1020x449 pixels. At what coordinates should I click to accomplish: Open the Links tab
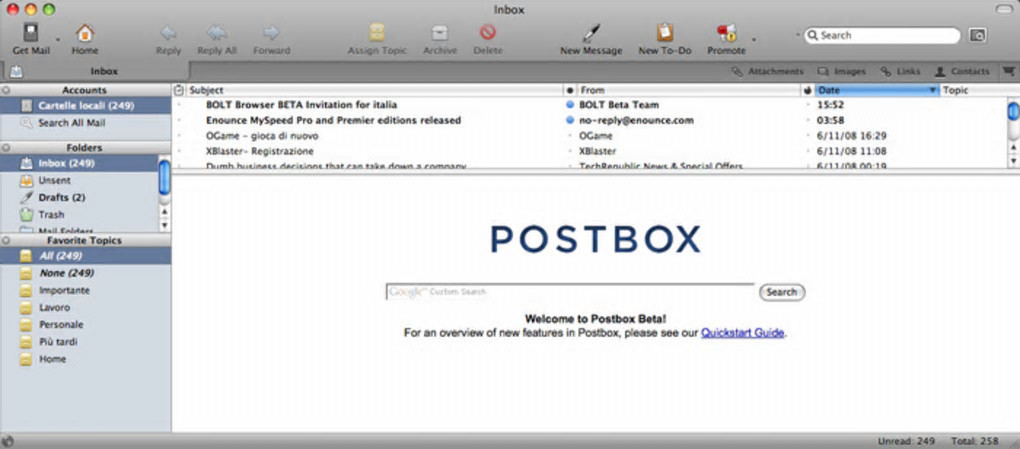[900, 72]
